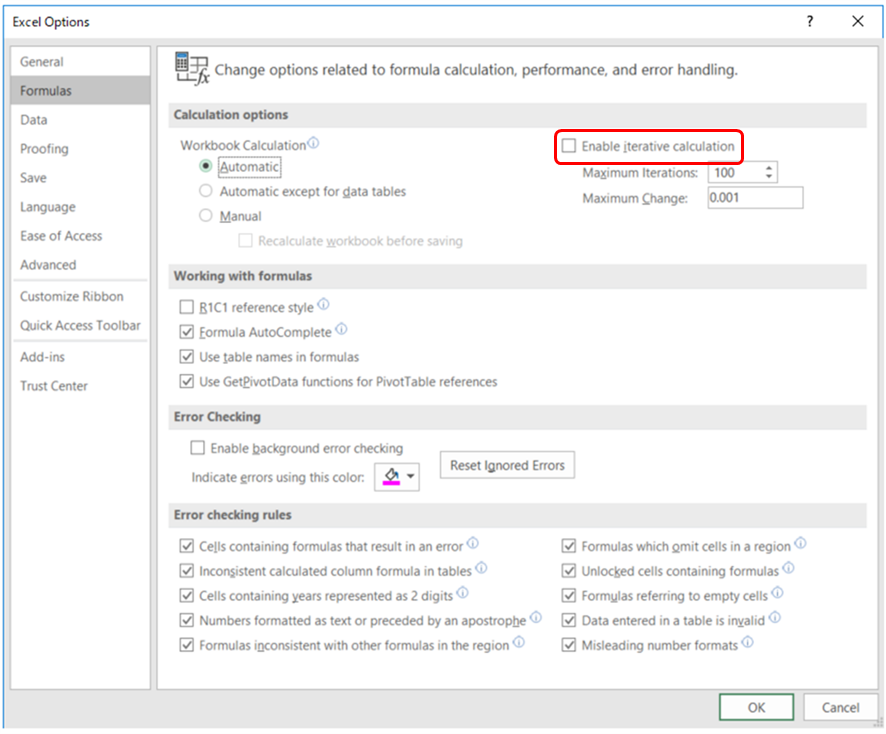The width and height of the screenshot is (886, 734).
Task: Show info for Formulas inconsistent with other formulas
Action: (519, 642)
